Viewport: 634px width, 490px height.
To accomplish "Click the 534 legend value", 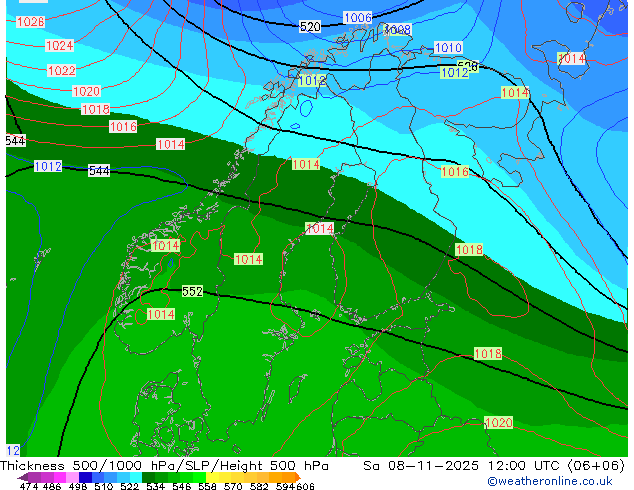I will 155,486.
